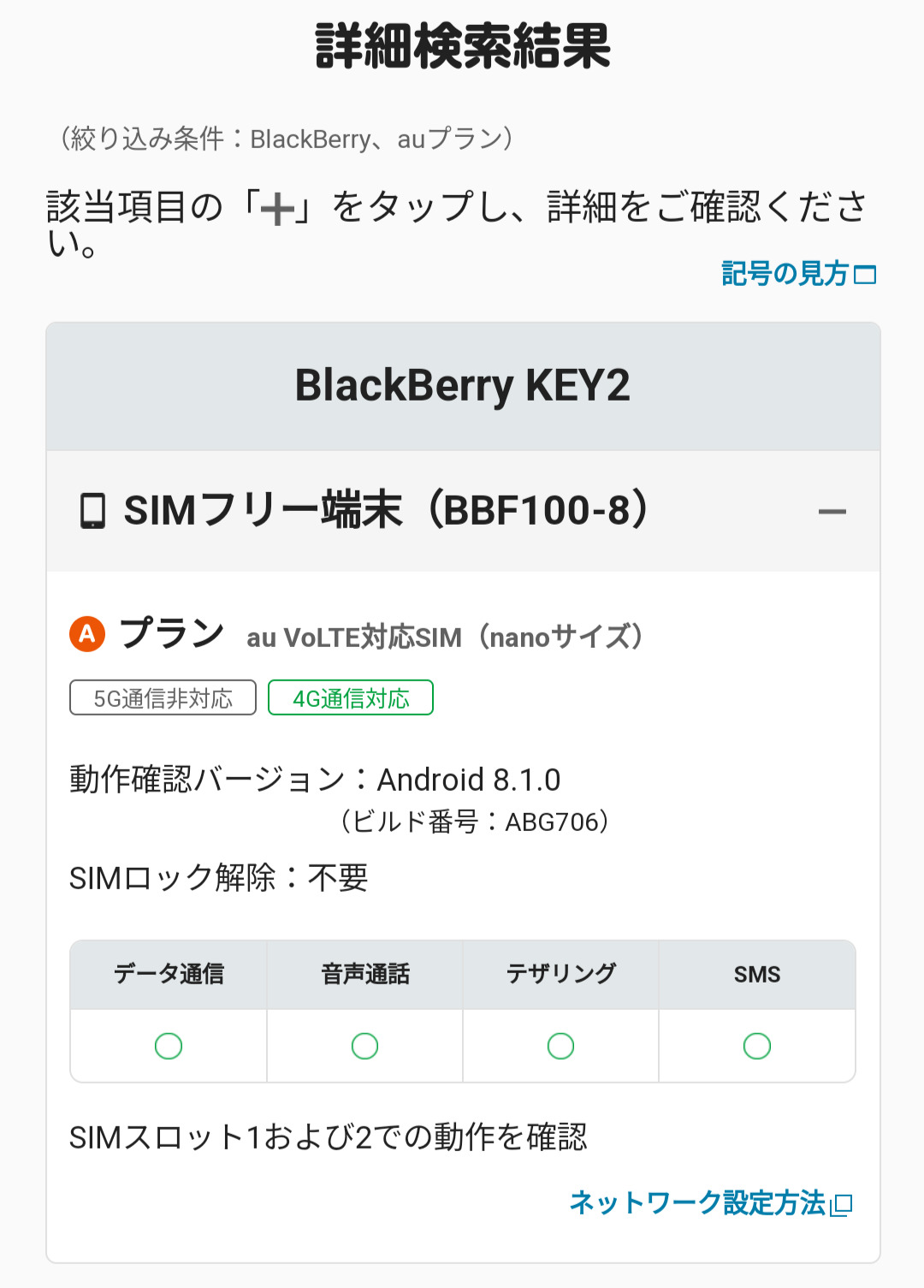Click the circle mark under テザリング
The width and height of the screenshot is (924, 1288).
(x=560, y=1046)
